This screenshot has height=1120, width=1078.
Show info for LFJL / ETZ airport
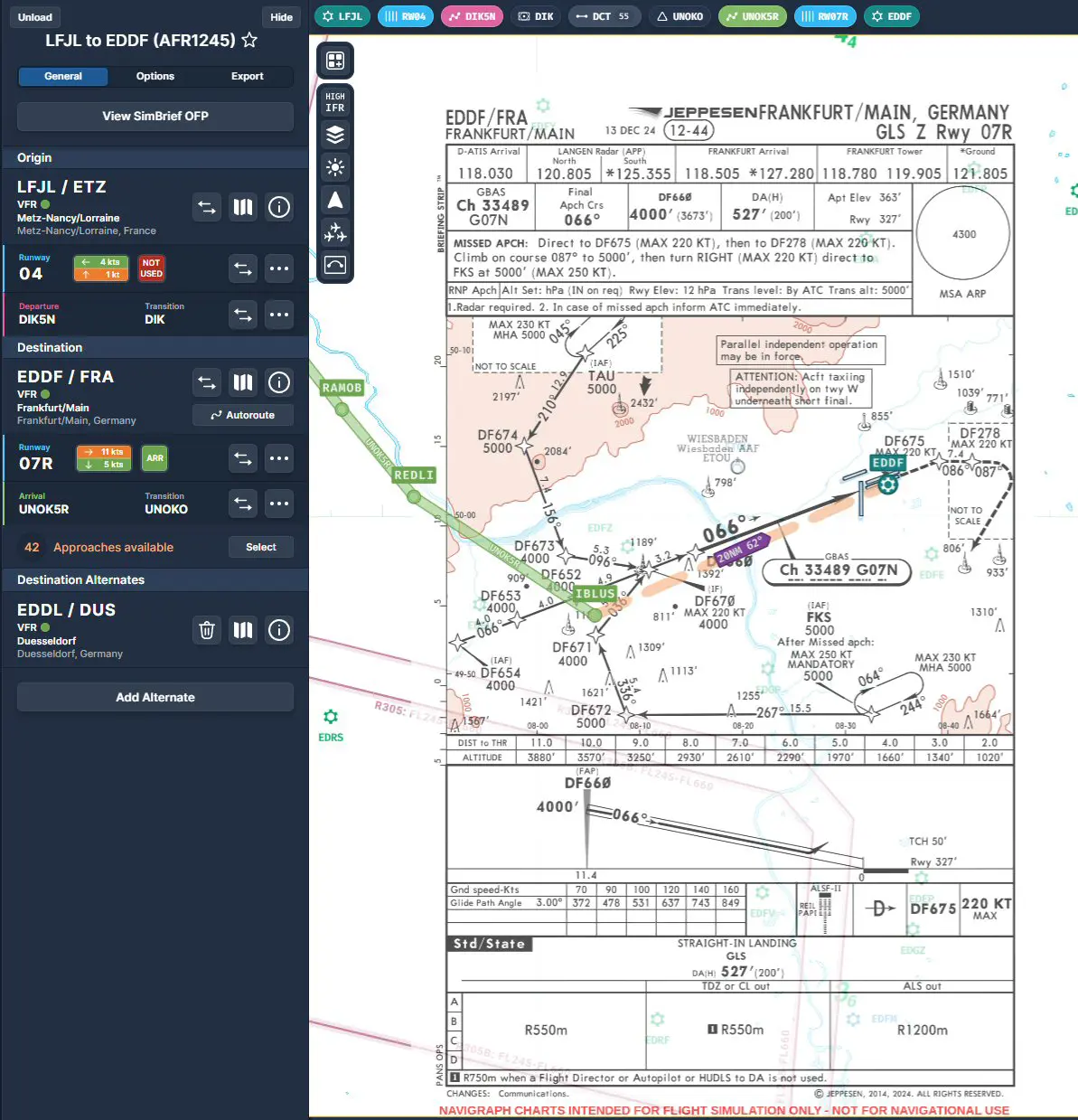coord(279,208)
